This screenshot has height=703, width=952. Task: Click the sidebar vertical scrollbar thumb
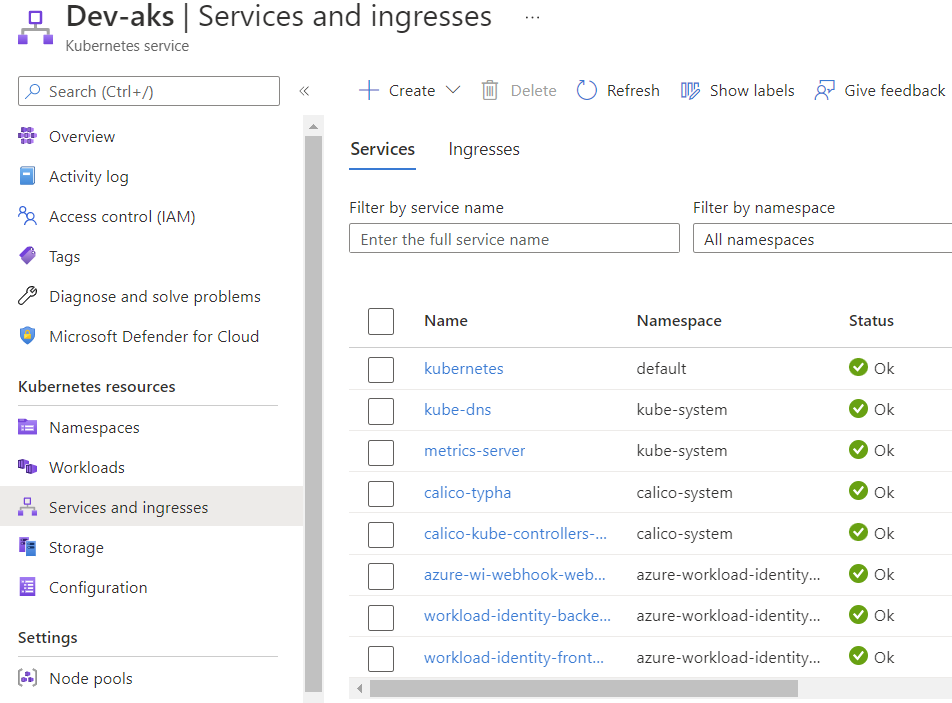[x=313, y=414]
